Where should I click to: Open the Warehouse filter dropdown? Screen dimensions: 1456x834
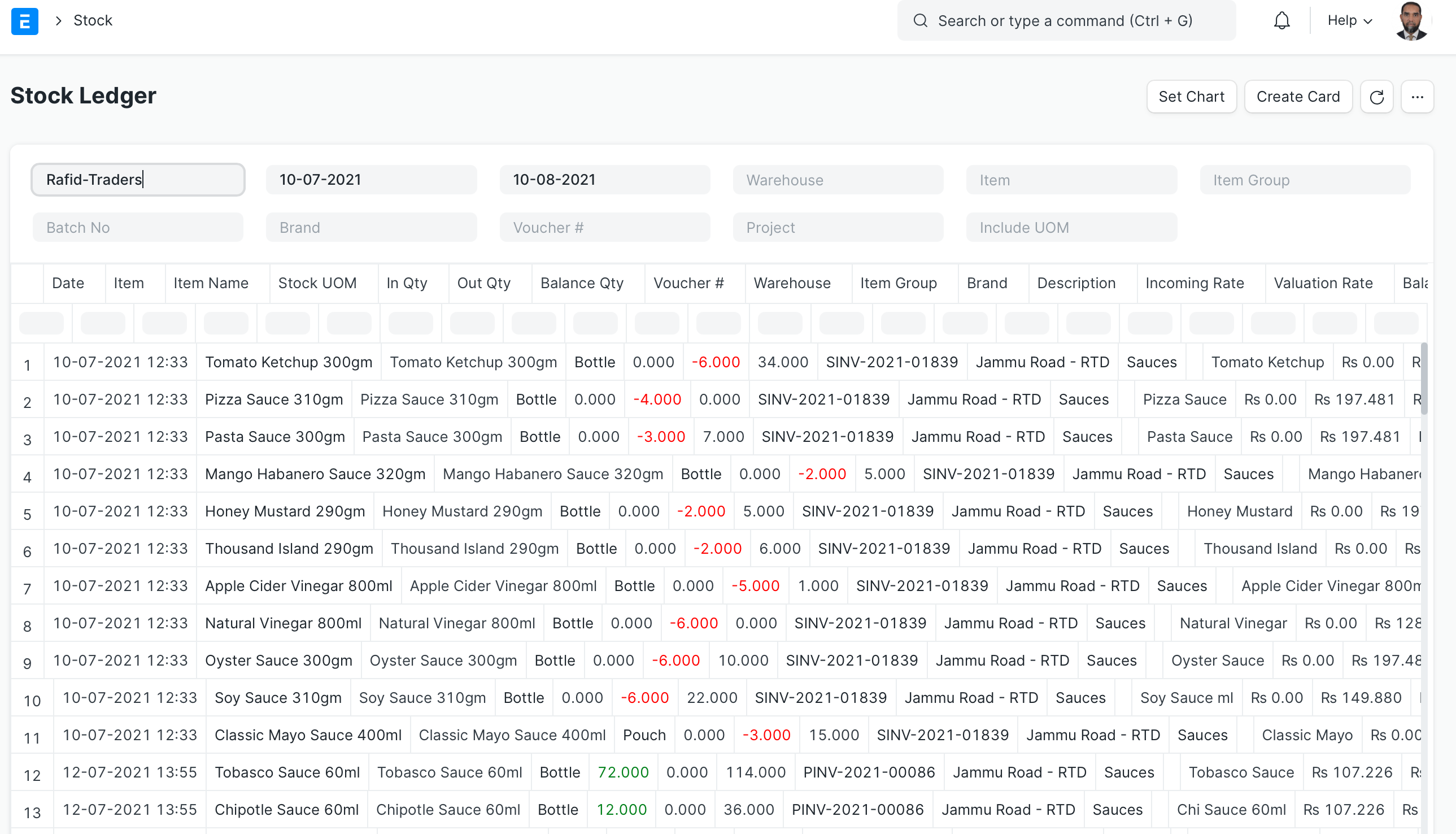click(x=838, y=179)
